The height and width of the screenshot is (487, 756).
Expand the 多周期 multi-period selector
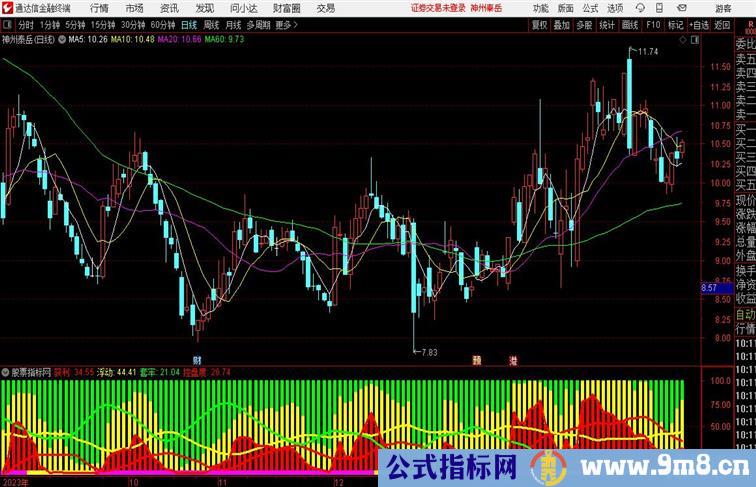(258, 25)
